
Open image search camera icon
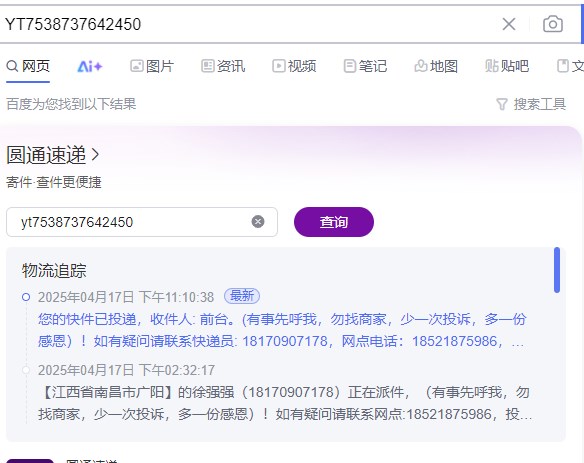(x=553, y=24)
